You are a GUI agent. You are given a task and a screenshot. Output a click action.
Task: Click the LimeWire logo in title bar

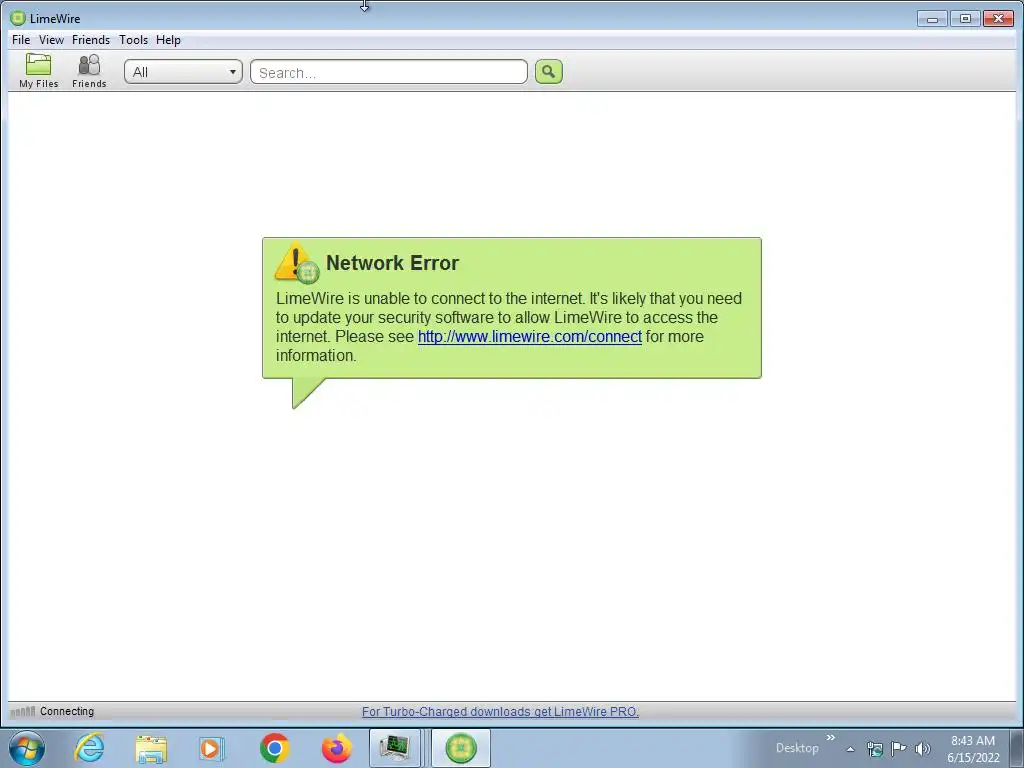(18, 18)
